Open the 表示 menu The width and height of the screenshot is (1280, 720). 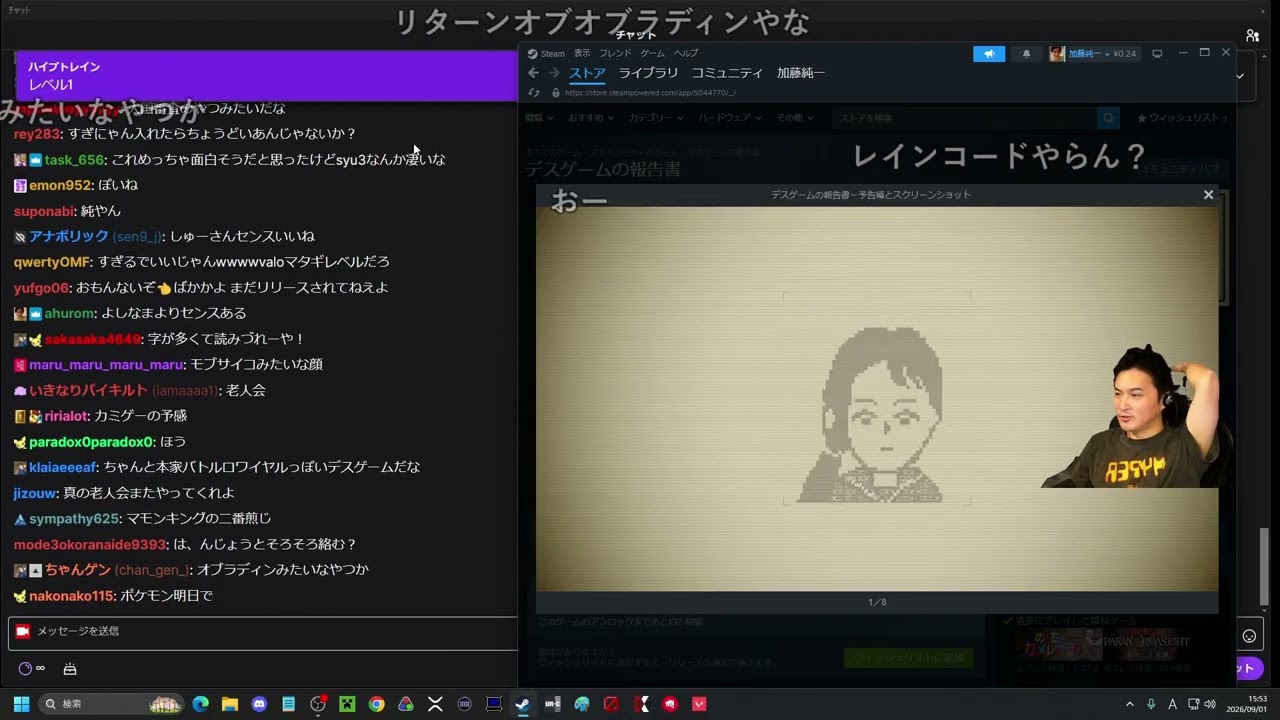[x=582, y=53]
